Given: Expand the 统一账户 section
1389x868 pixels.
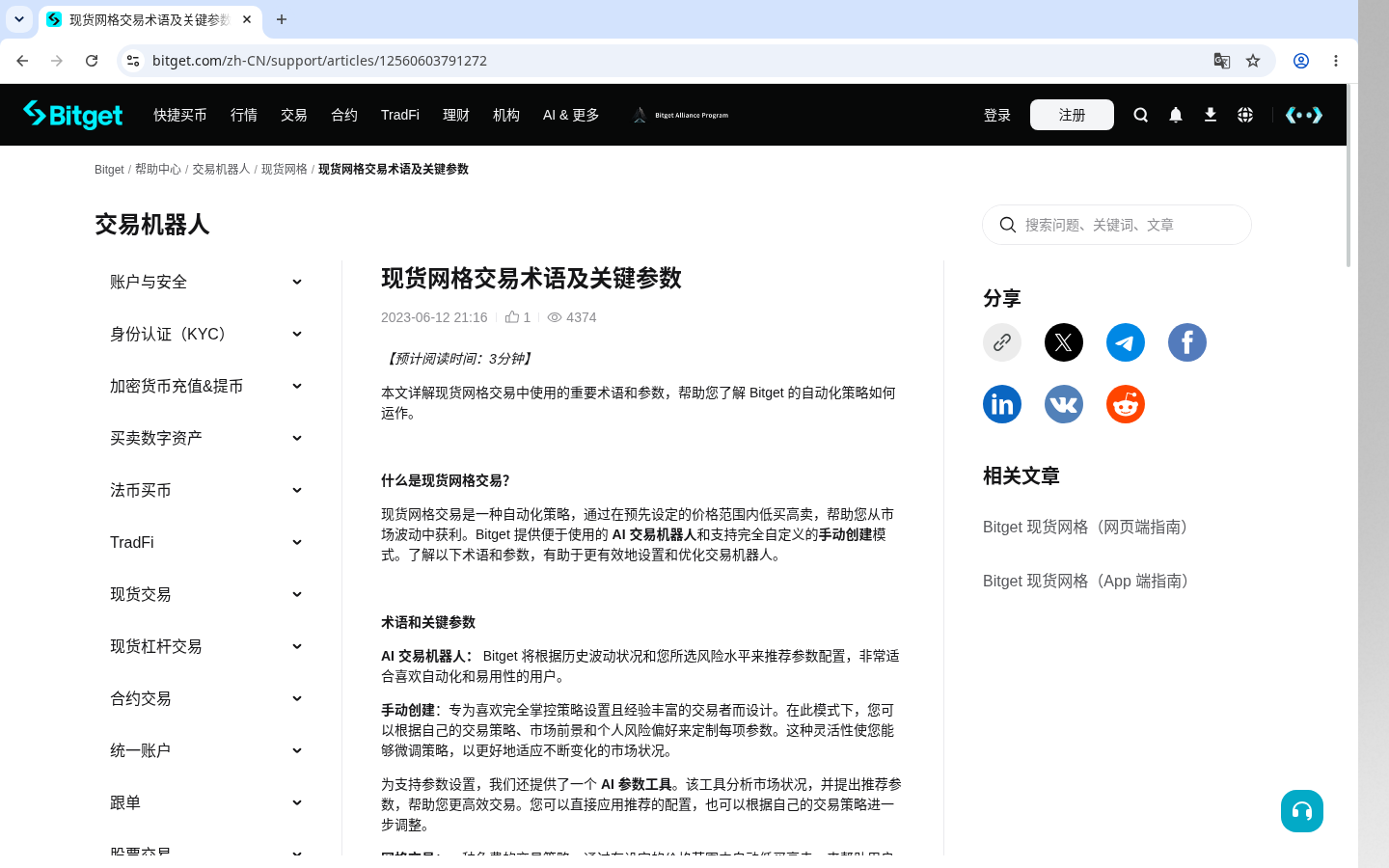Looking at the screenshot, I should [206, 750].
